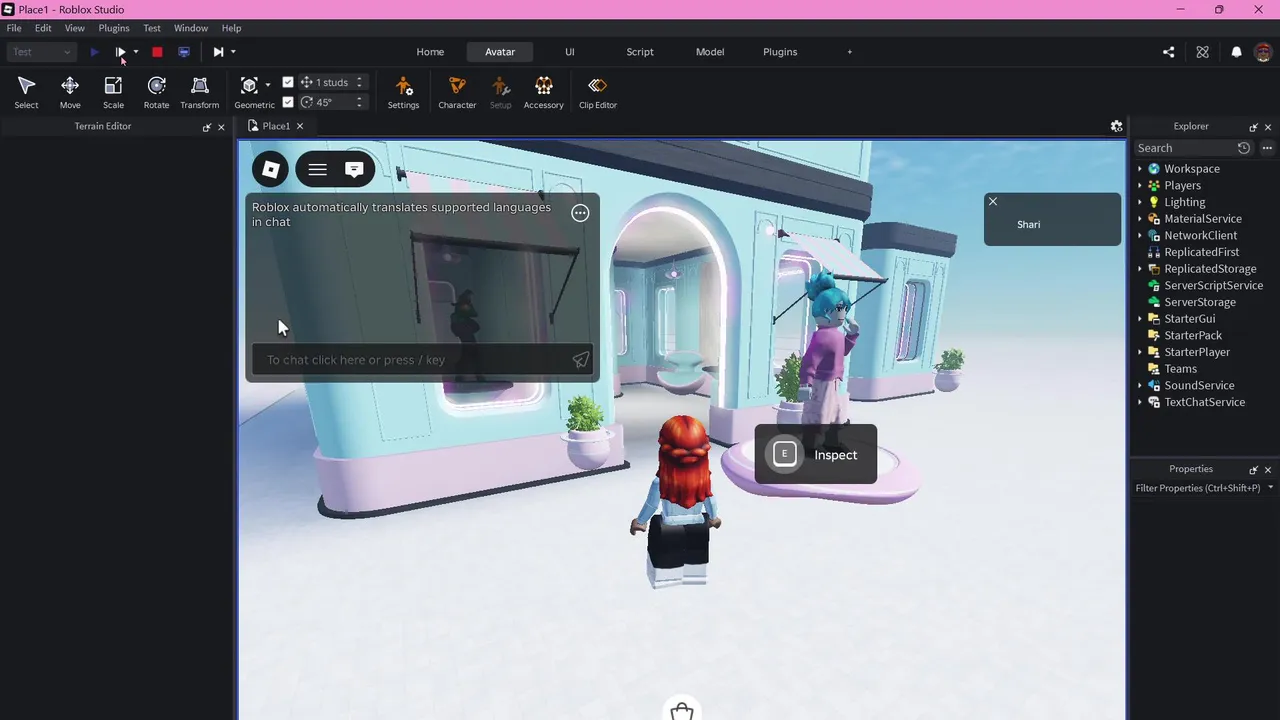Viewport: 1280px width, 720px height.
Task: Choose the Scale tool
Action: click(x=113, y=92)
